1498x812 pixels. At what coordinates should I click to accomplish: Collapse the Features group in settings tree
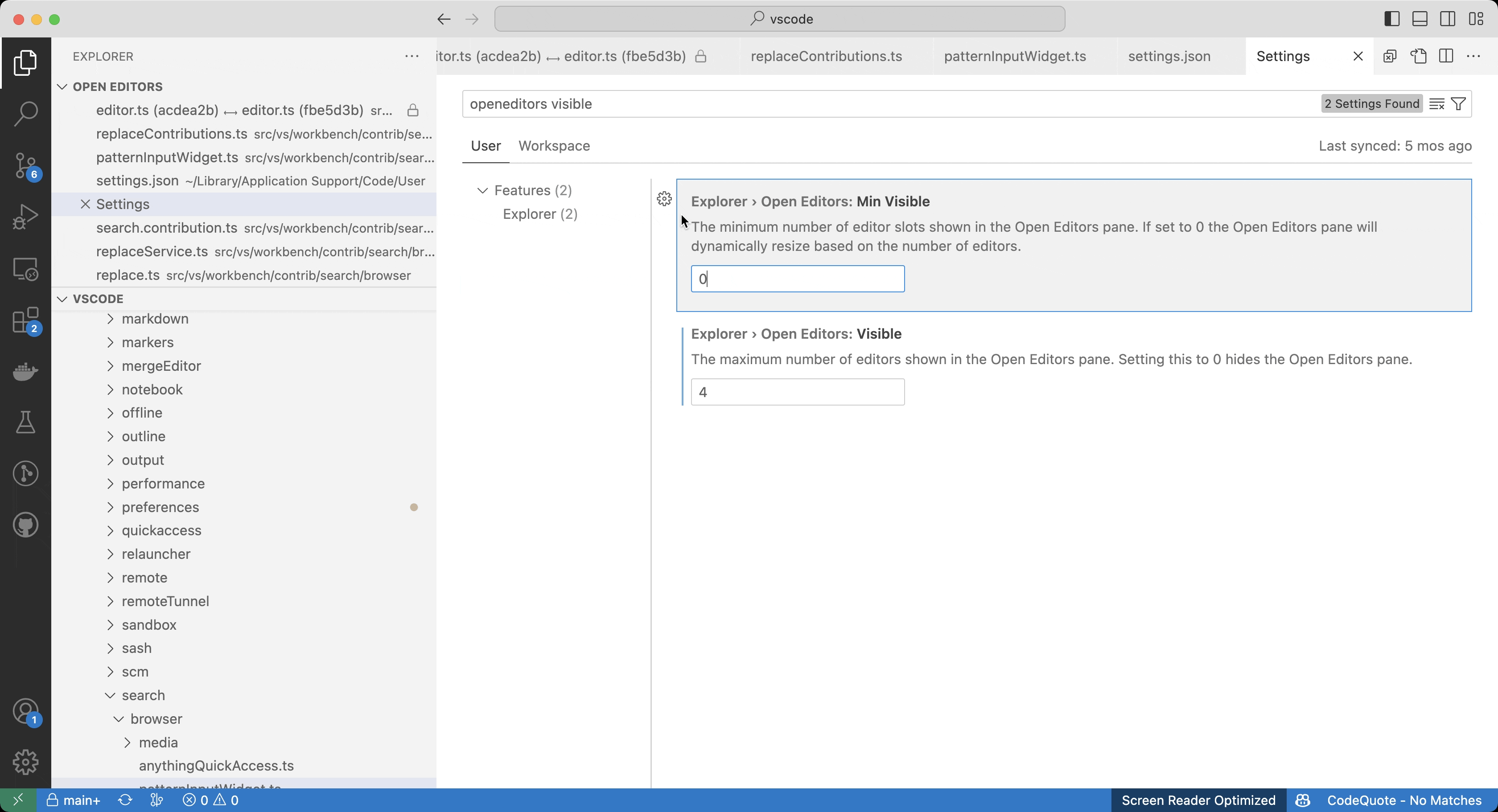pos(483,189)
